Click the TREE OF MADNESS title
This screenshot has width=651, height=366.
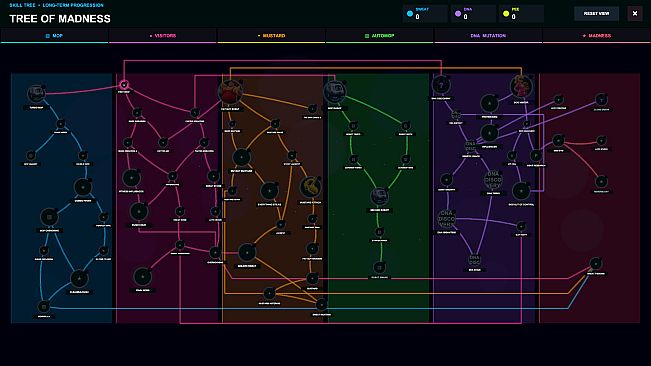tap(60, 19)
